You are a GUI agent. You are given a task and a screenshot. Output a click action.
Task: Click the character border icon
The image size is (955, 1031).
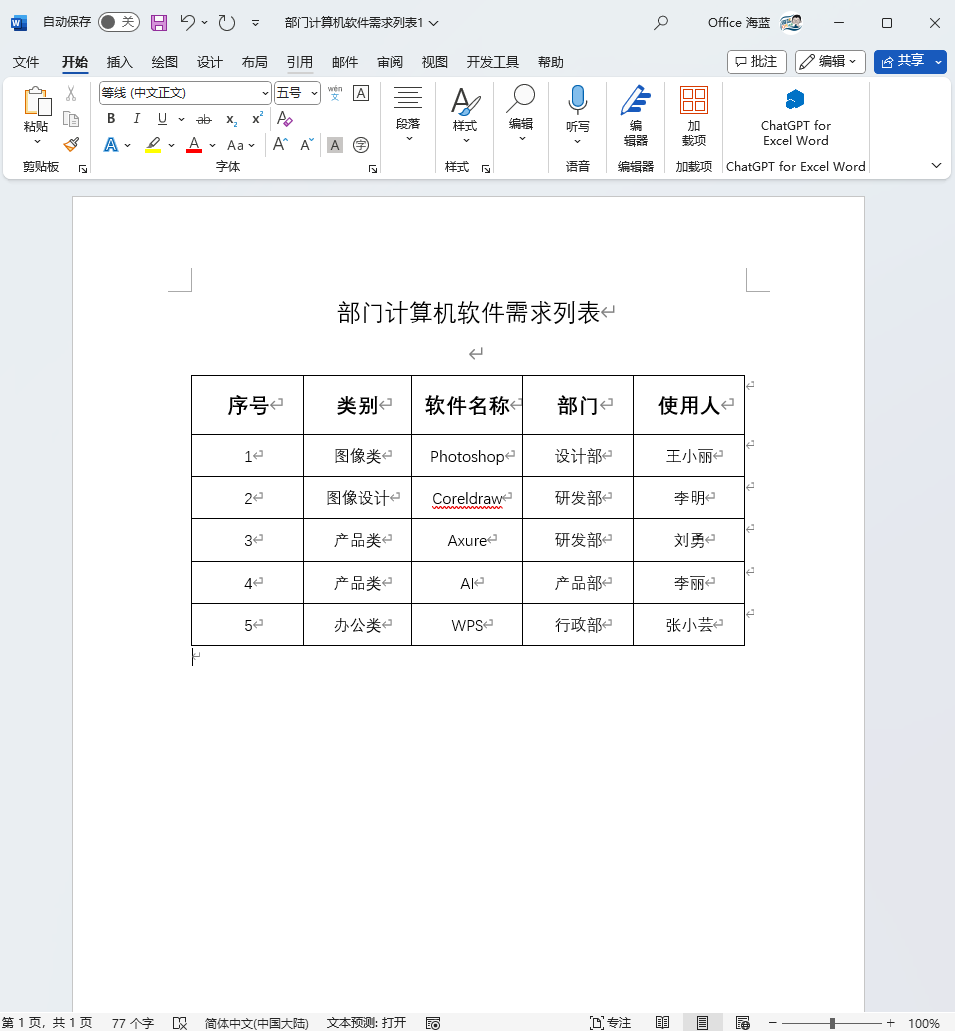pyautogui.click(x=361, y=93)
